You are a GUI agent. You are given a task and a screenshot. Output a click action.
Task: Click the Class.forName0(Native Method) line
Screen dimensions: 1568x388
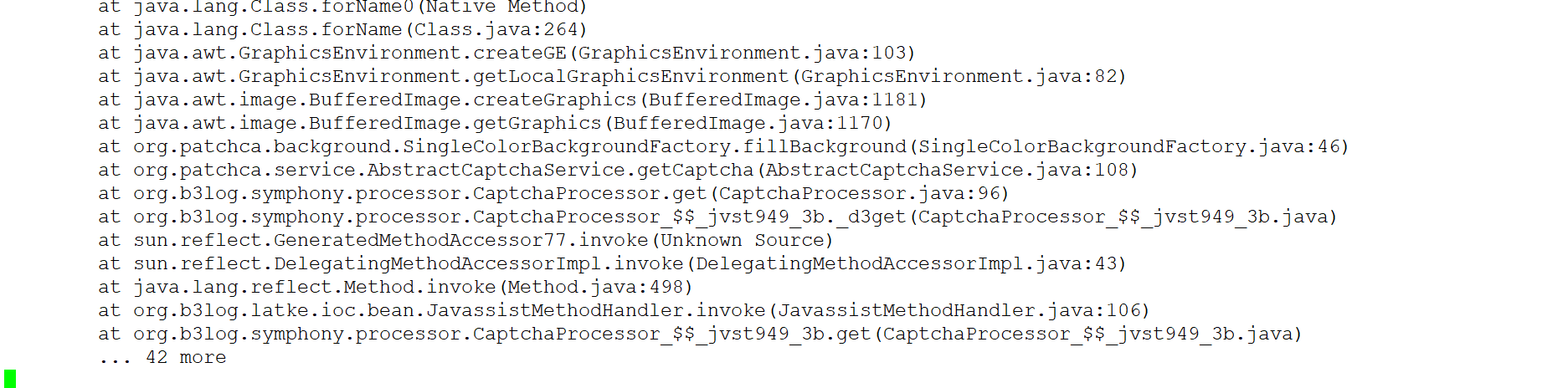(x=360, y=7)
